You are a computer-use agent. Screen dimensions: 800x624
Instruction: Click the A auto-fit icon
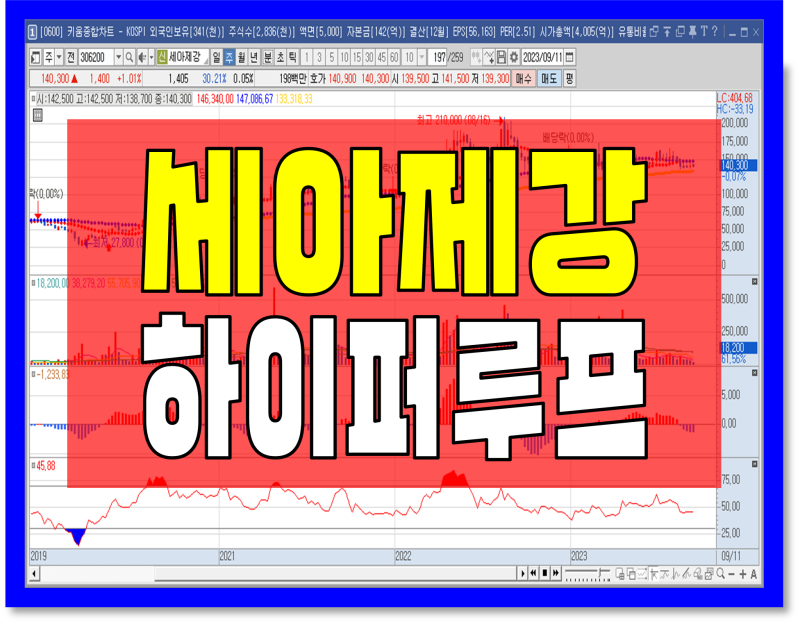click(x=754, y=575)
